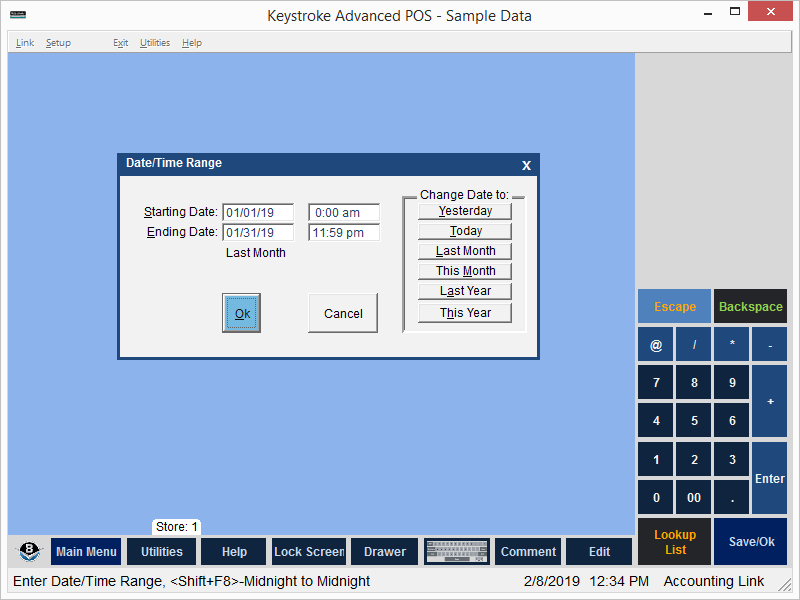Viewport: 800px width, 600px height.
Task: Tap the slash key on keypad
Action: (x=693, y=345)
